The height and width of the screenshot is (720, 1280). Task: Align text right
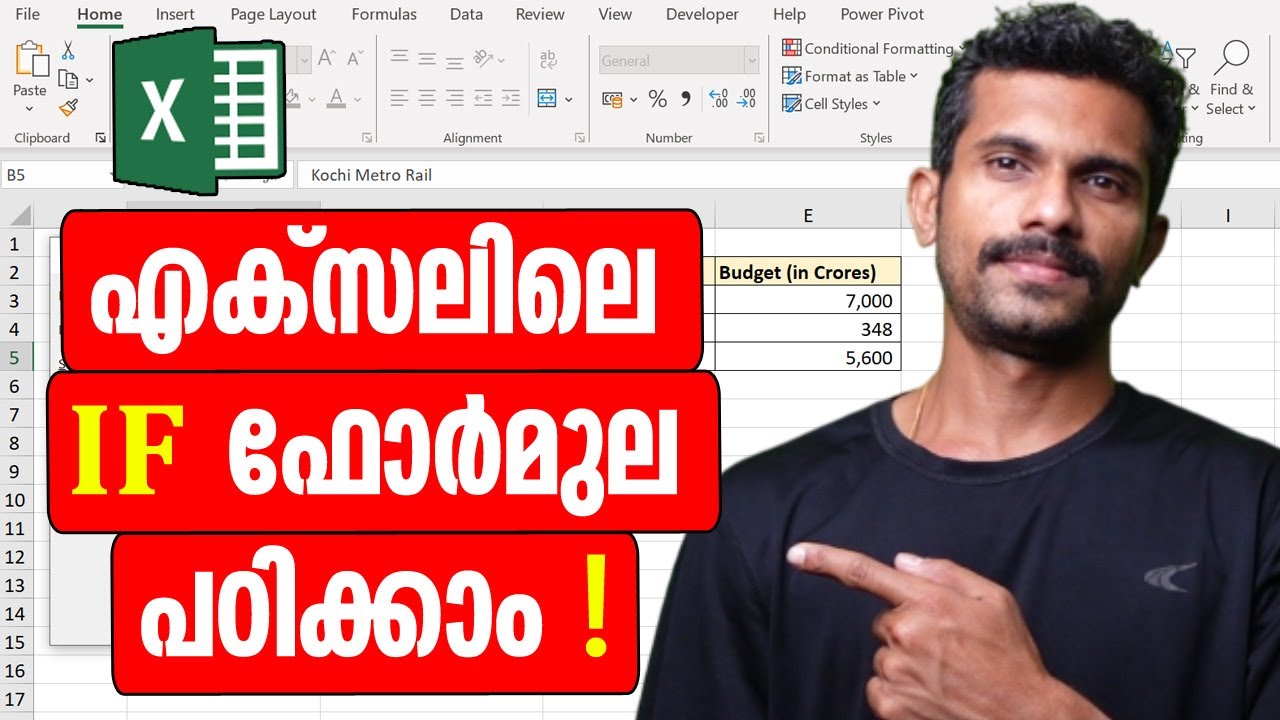(455, 98)
